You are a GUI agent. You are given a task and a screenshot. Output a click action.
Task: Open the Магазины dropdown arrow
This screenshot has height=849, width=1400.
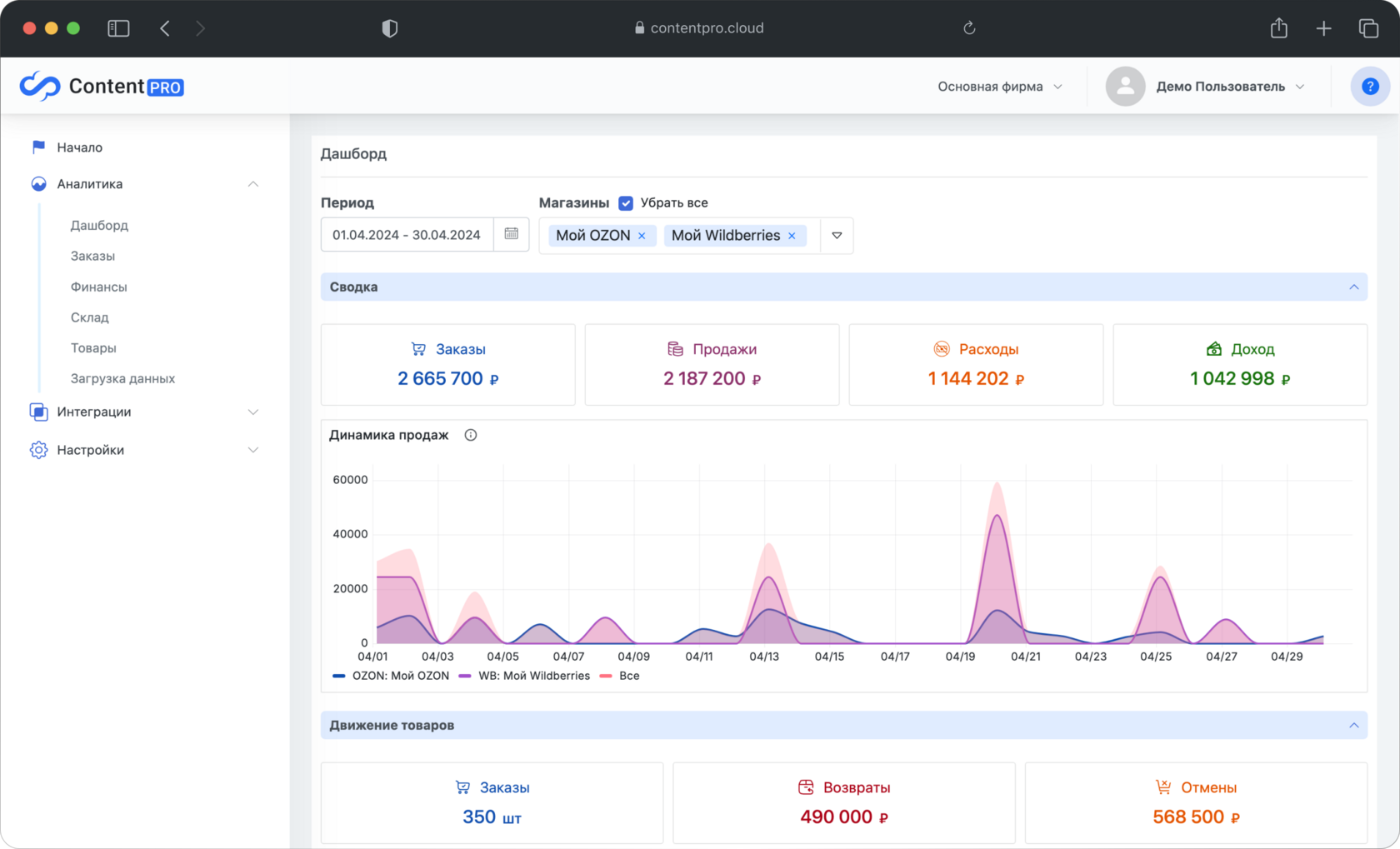837,236
